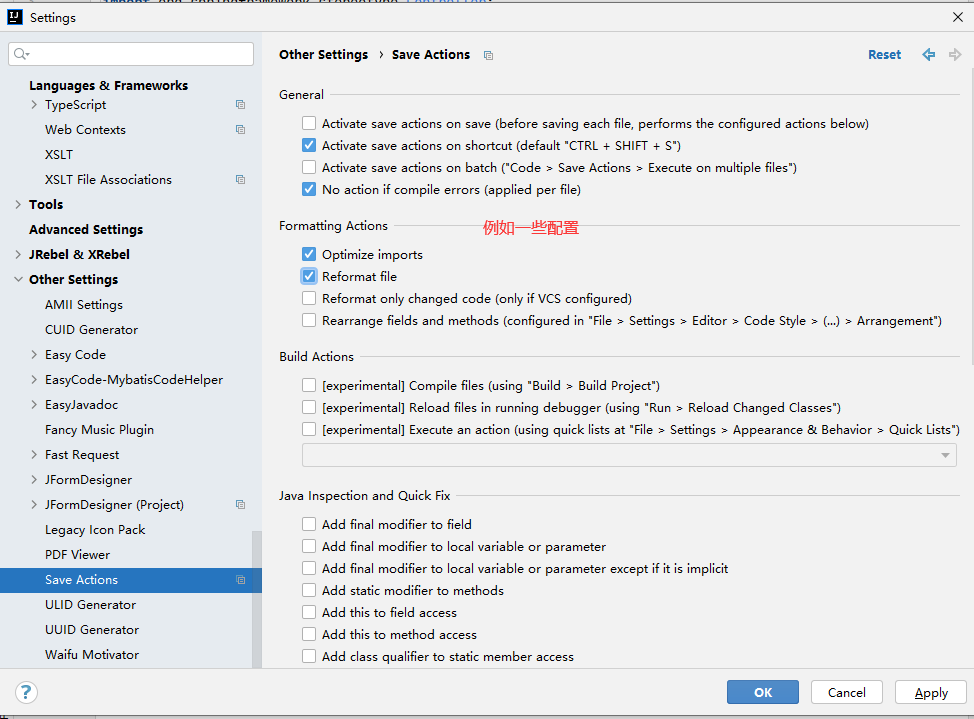974x719 pixels.
Task: Check Add class qualifier to static member access
Action: [x=309, y=656]
